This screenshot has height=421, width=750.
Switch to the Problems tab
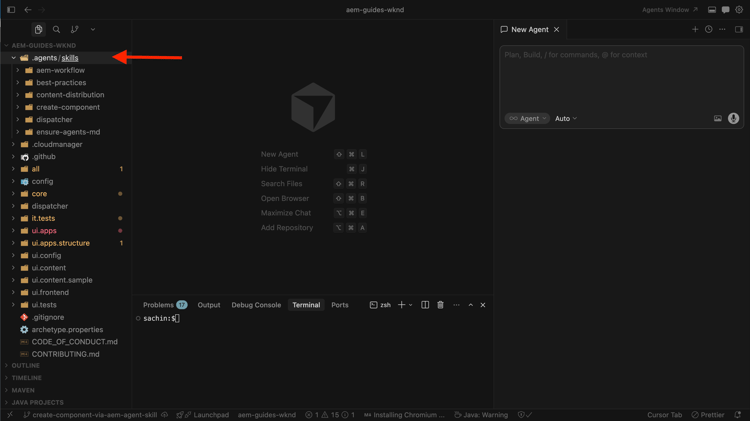coord(165,305)
